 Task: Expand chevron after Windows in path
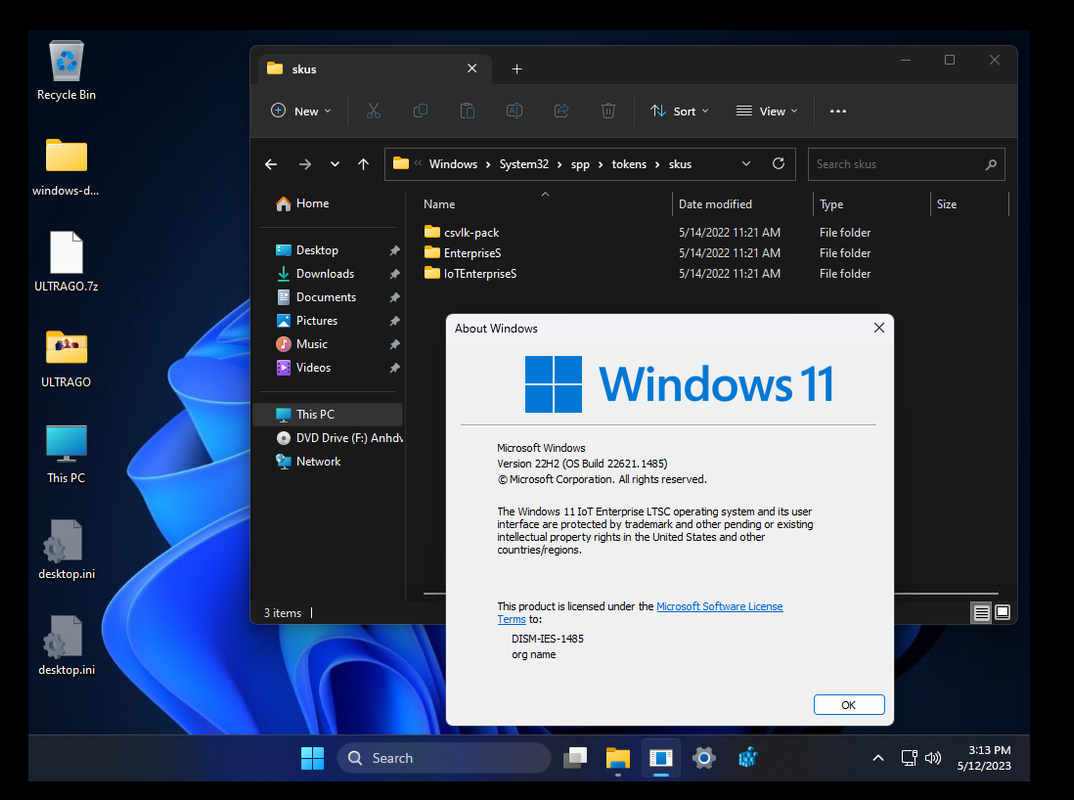488,164
